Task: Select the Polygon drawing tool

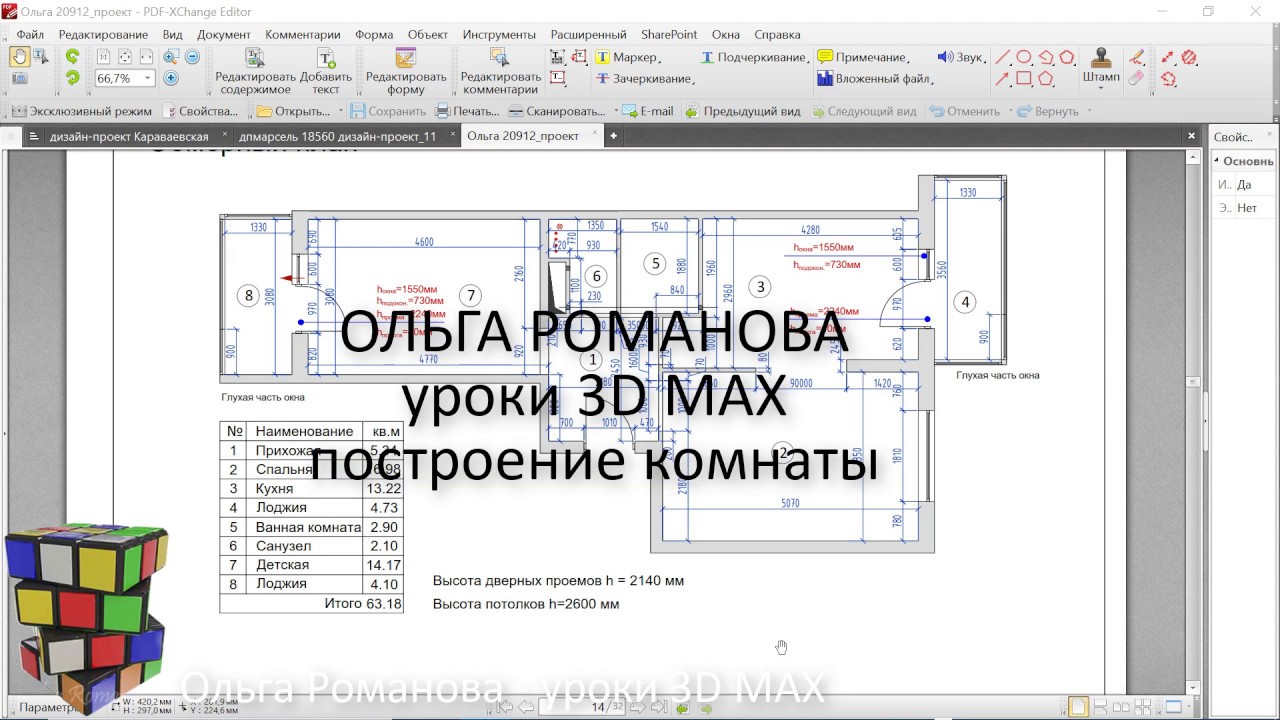Action: (x=1046, y=78)
